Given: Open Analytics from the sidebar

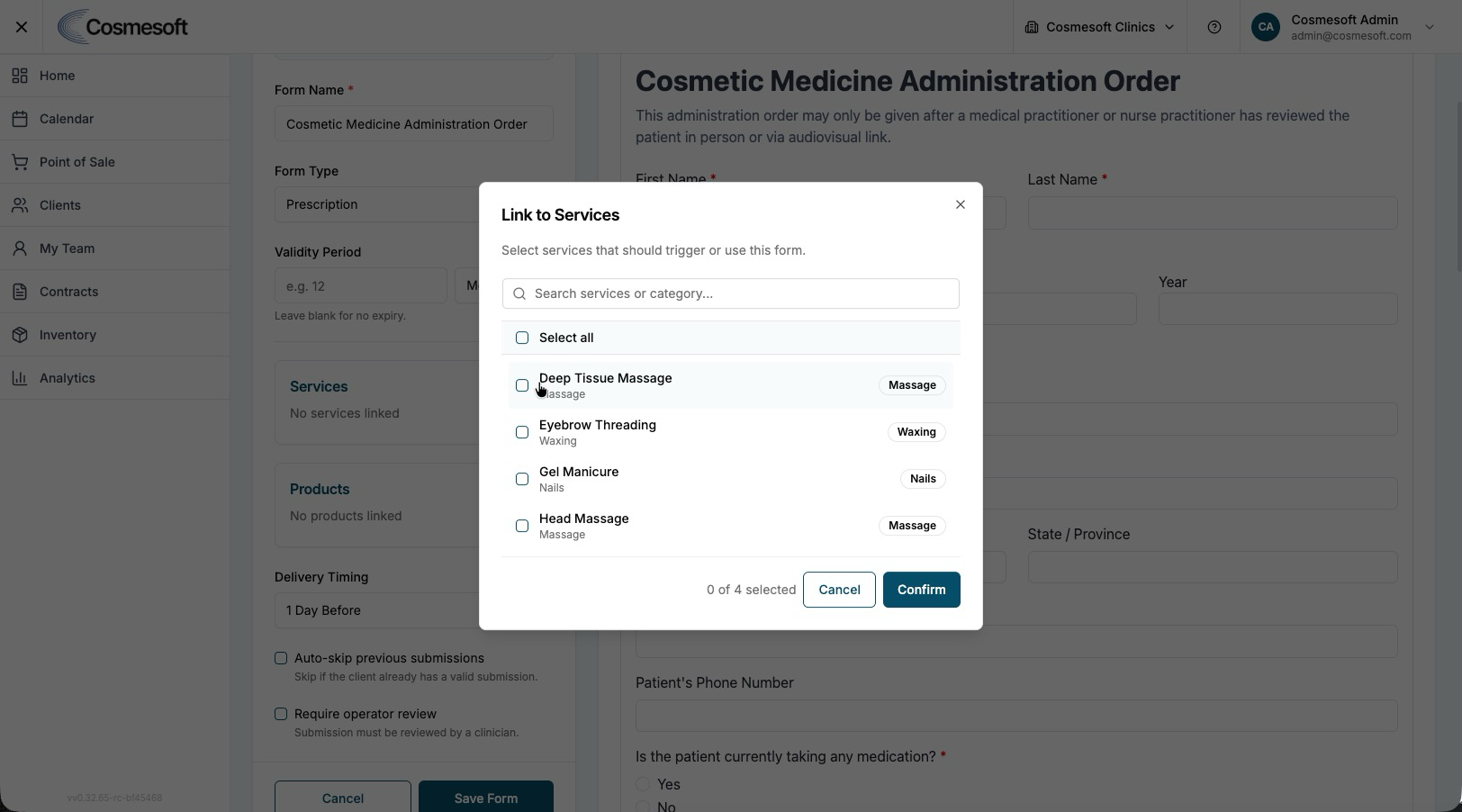Looking at the screenshot, I should click(114, 378).
